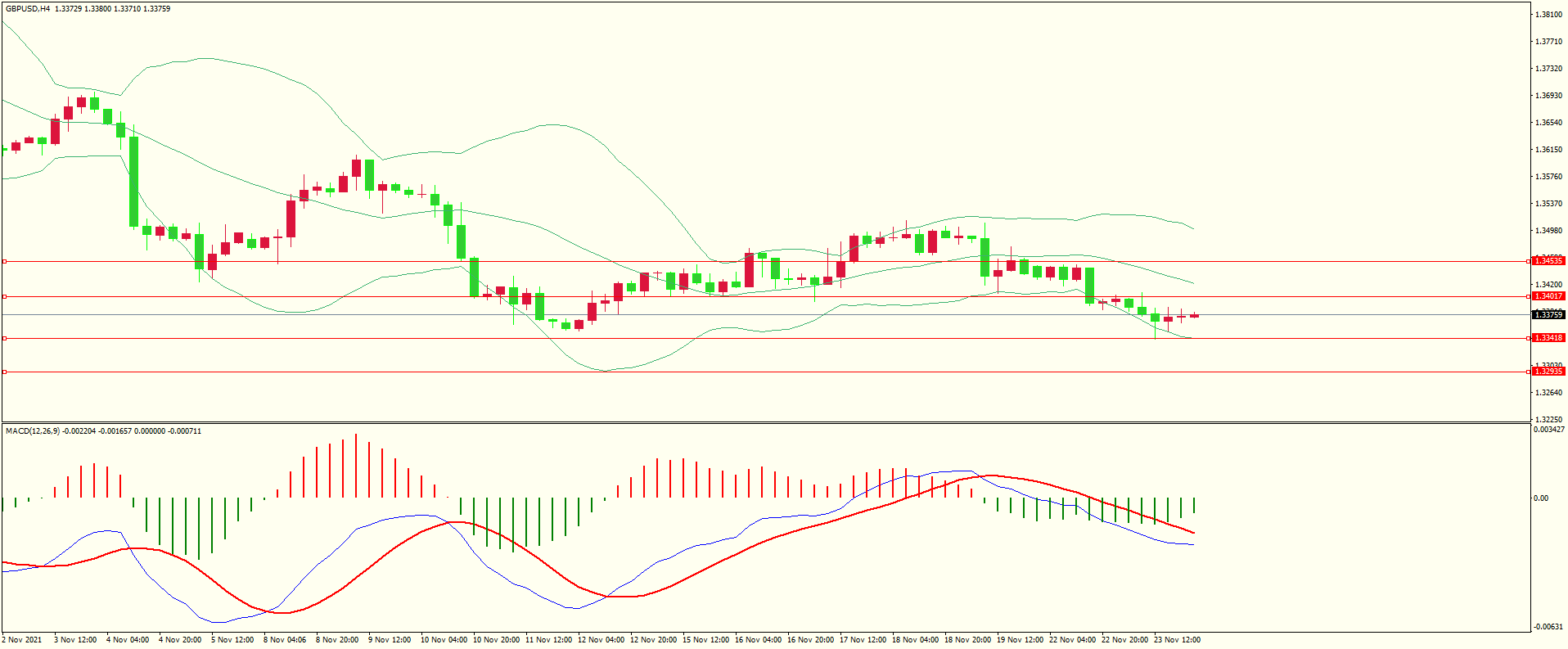Click the 1.36540 price scale label
This screenshot has height=649, width=1568.
coord(1548,123)
